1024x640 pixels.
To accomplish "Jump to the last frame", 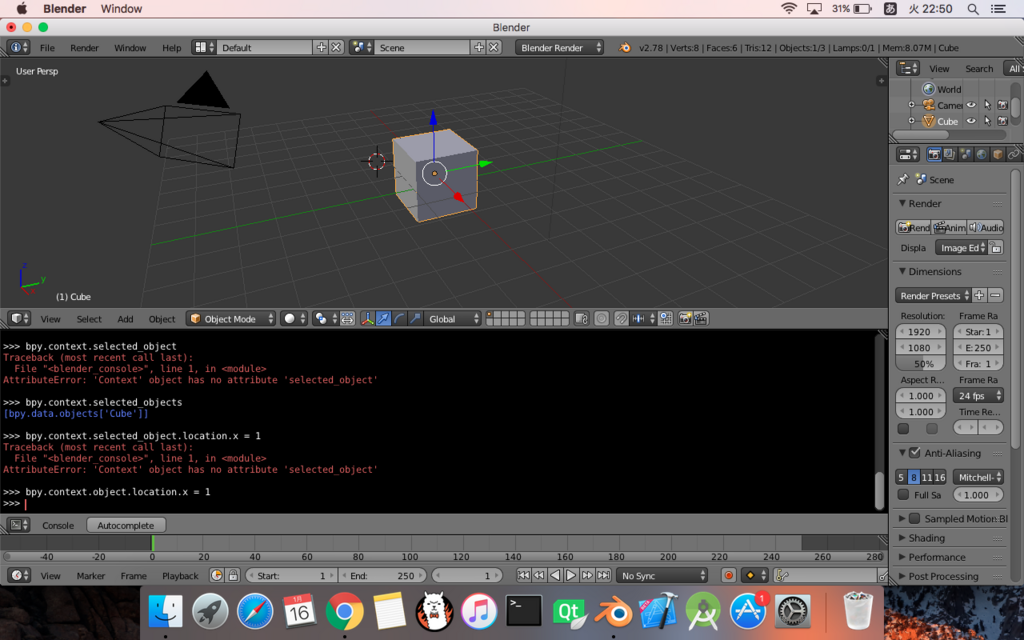I will pos(603,575).
